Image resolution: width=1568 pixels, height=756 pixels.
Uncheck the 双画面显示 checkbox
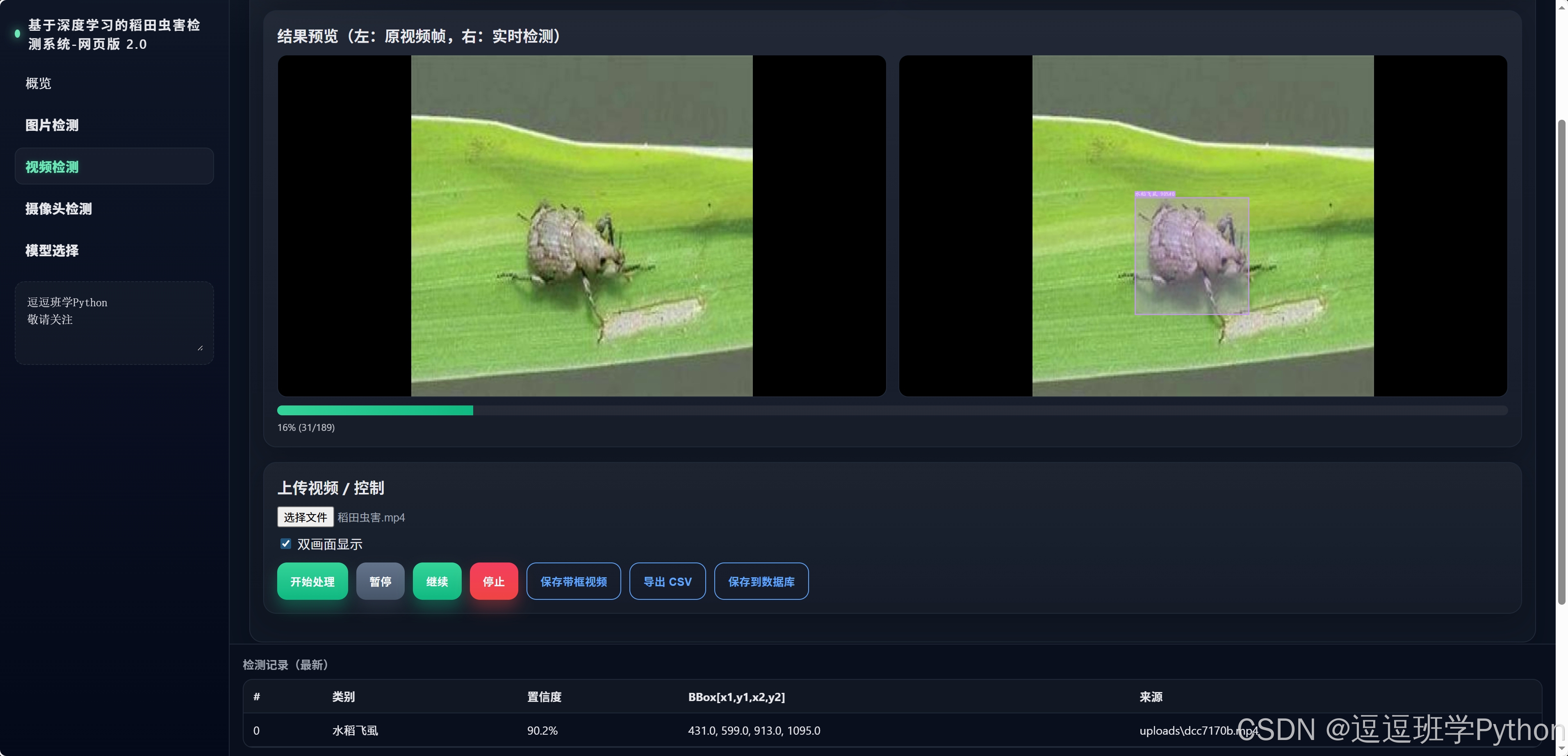[285, 544]
